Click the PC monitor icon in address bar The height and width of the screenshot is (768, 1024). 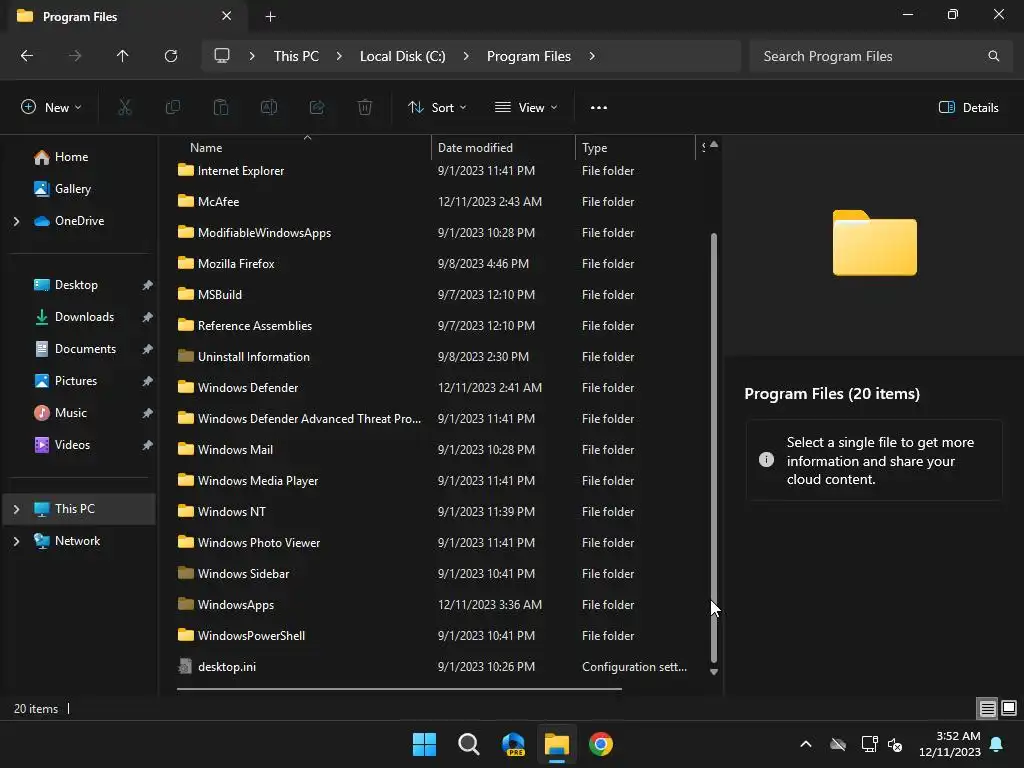(x=222, y=56)
